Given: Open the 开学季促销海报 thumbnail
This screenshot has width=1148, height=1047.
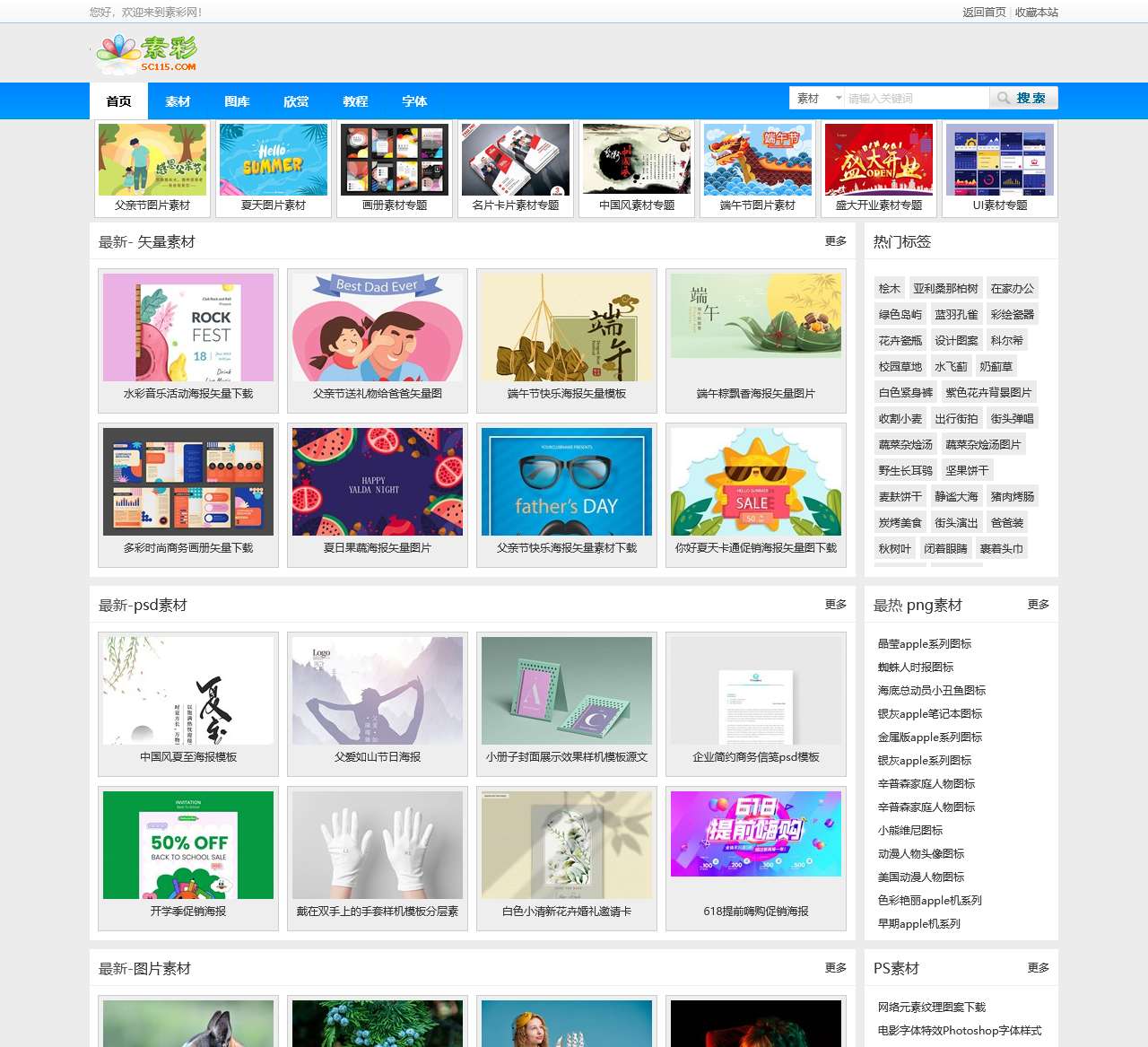Looking at the screenshot, I should [x=188, y=845].
